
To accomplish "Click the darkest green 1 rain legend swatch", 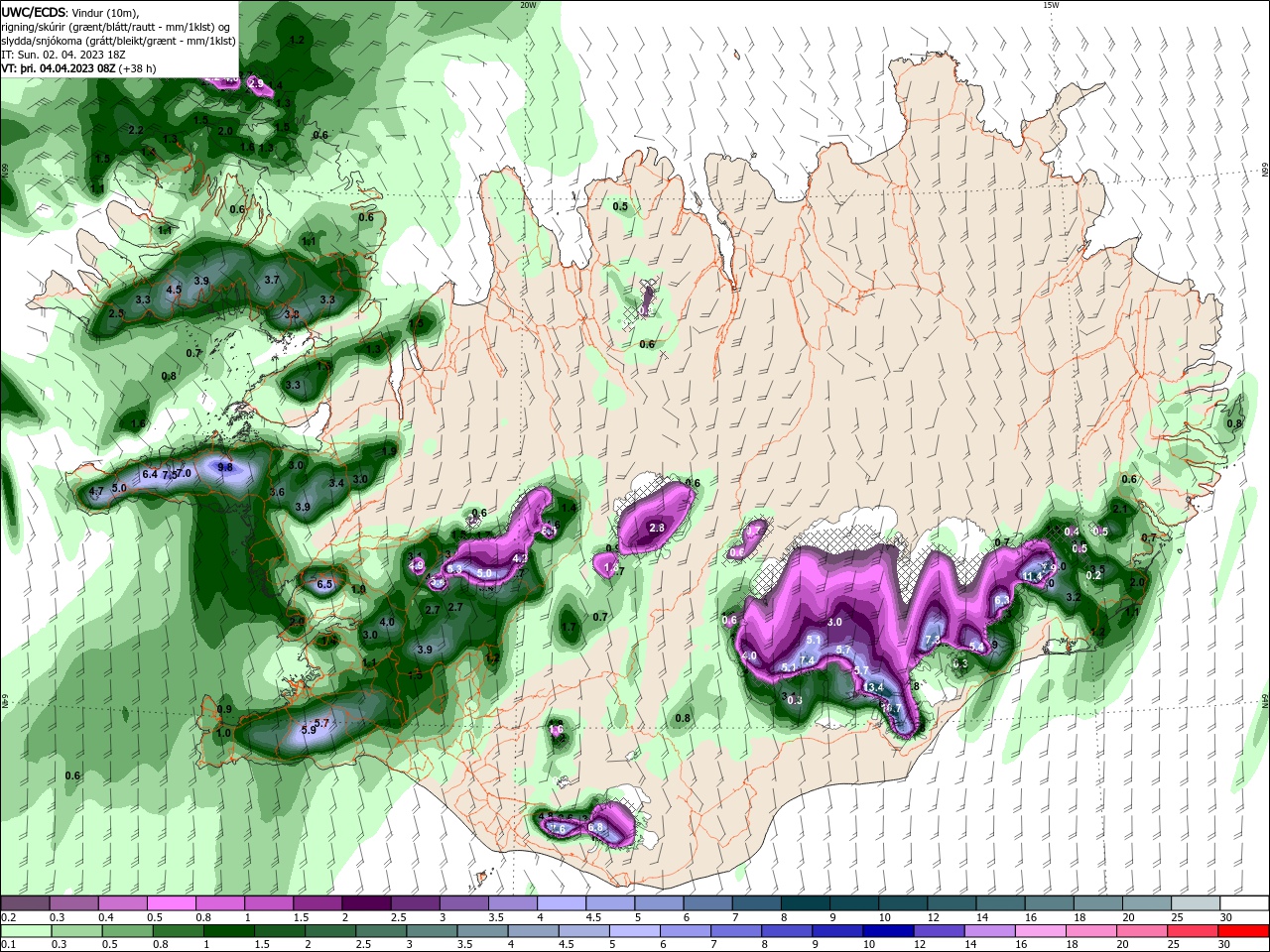I will [x=229, y=931].
